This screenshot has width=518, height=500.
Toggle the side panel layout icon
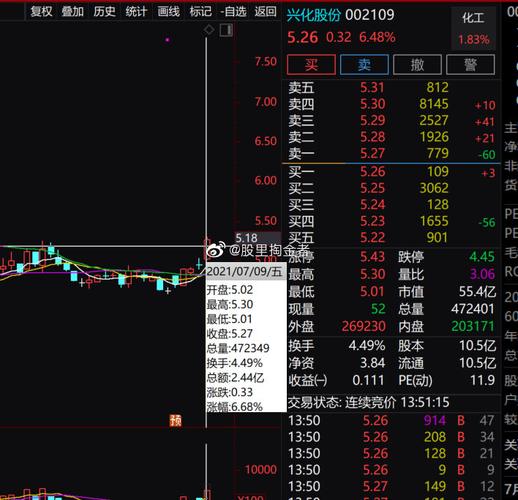226,30
